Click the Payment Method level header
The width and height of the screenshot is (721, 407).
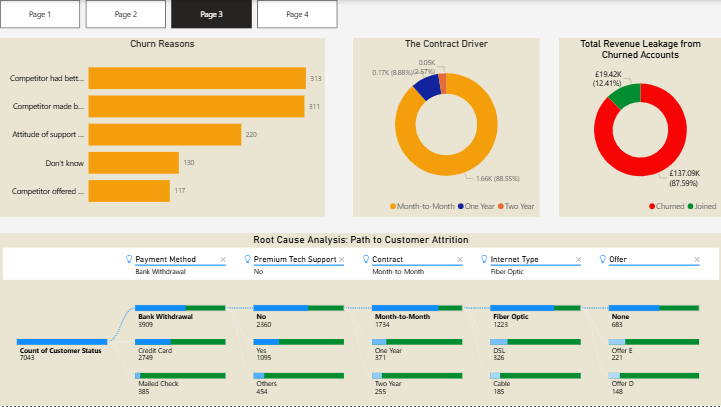tap(166, 259)
